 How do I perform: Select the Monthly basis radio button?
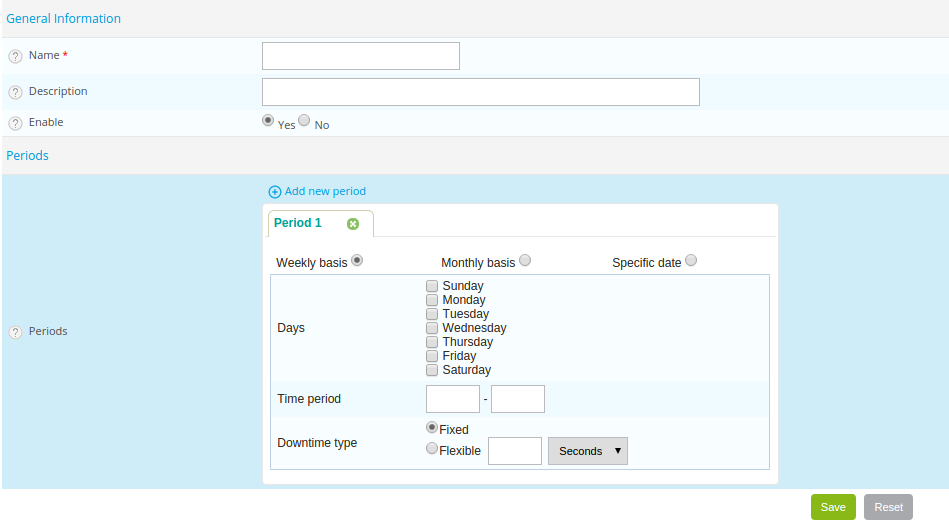(x=525, y=261)
